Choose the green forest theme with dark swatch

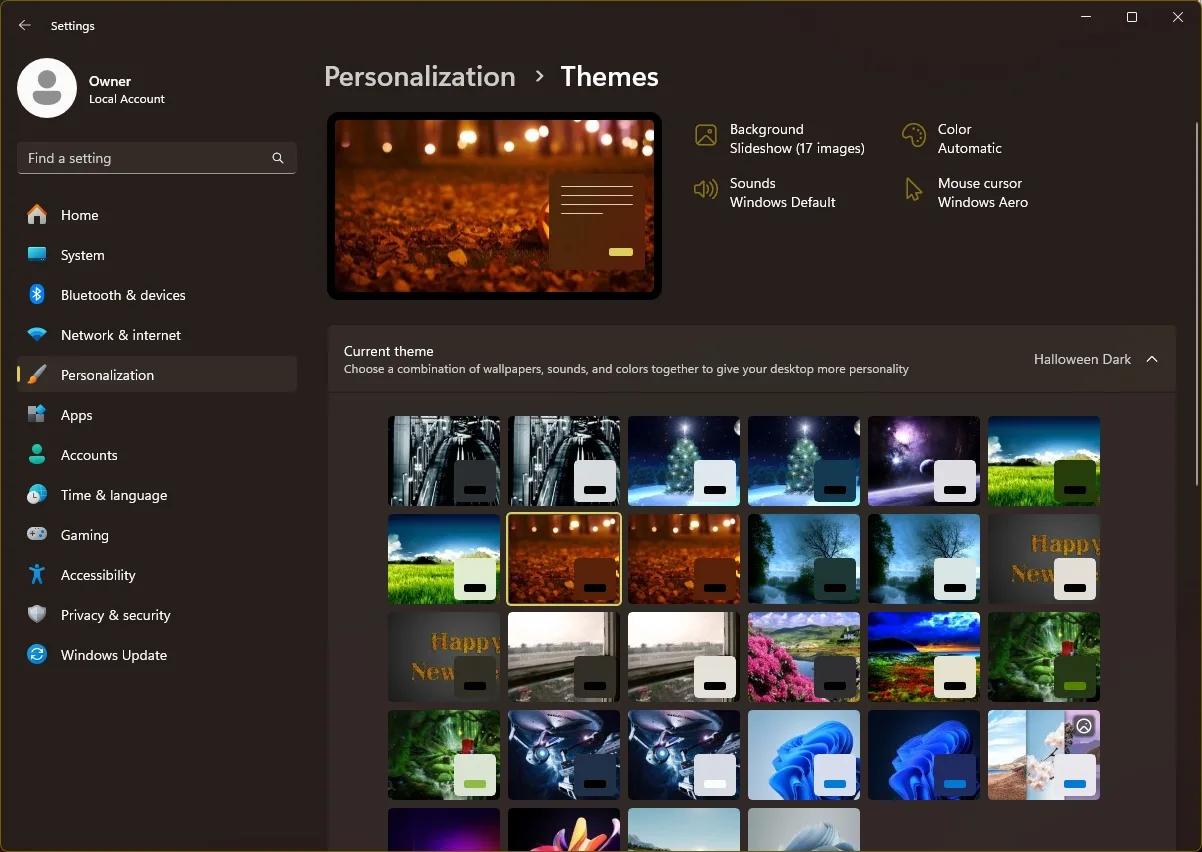(x=1044, y=657)
